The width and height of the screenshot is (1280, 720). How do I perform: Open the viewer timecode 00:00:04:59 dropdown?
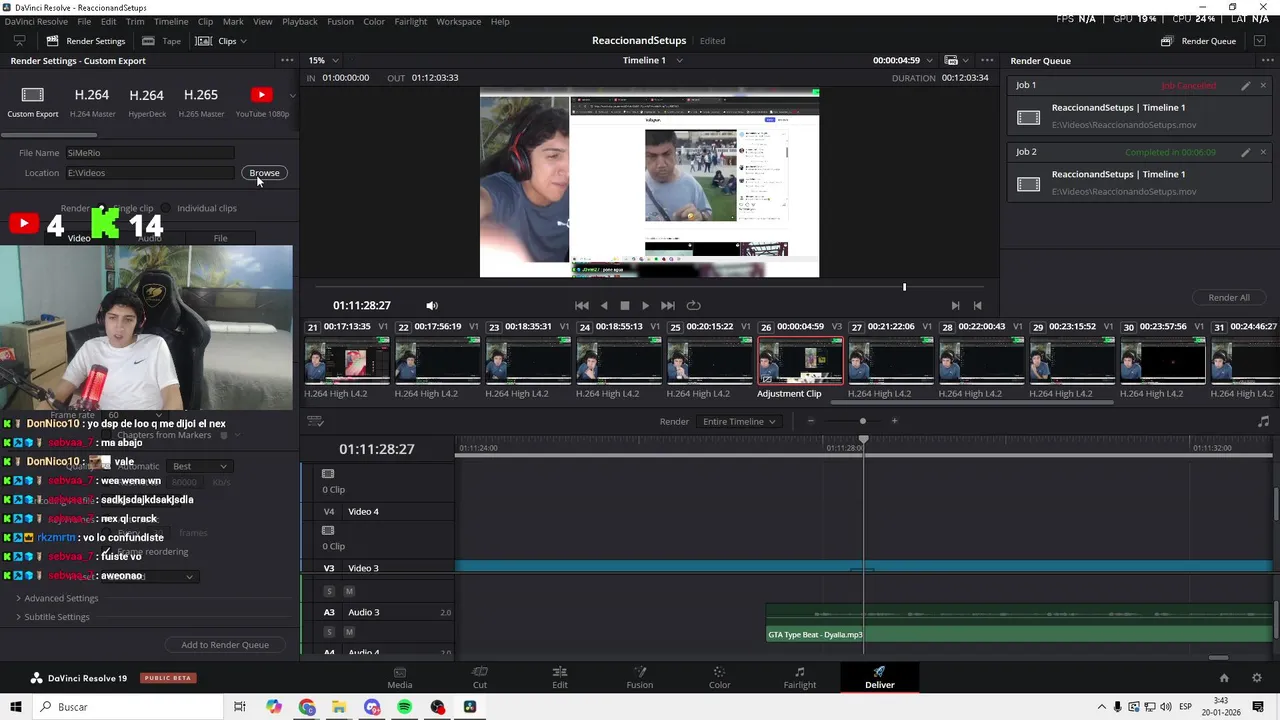903,60
